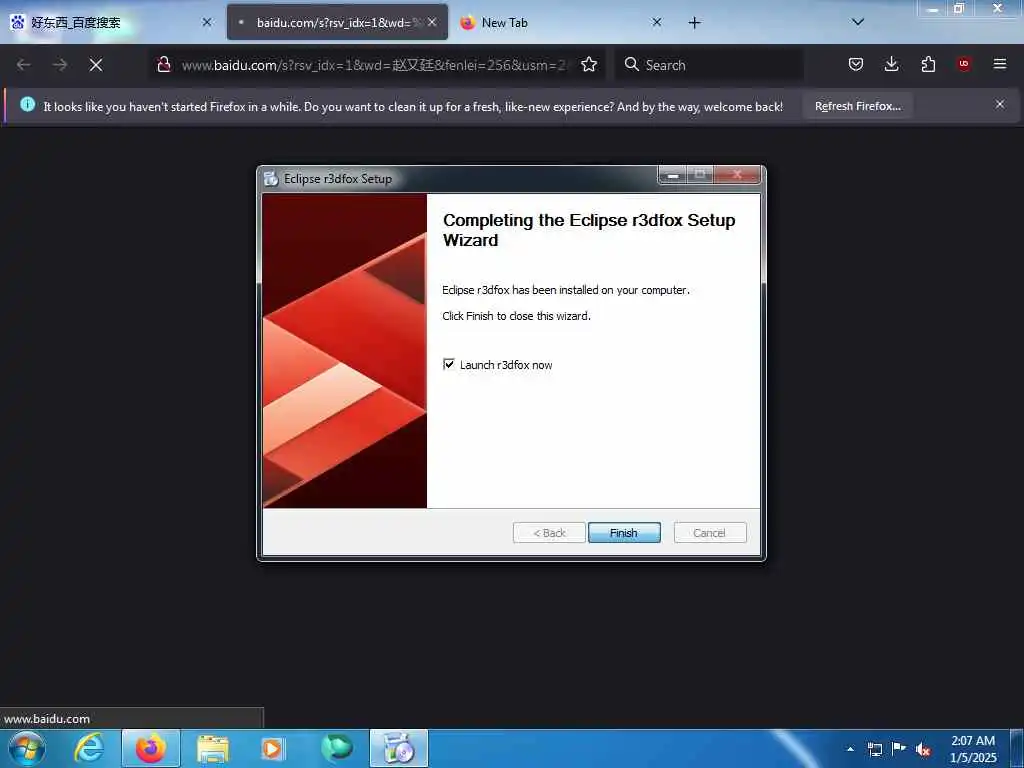Open the Downloads panel
Image resolution: width=1024 pixels, height=768 pixels.
891,64
